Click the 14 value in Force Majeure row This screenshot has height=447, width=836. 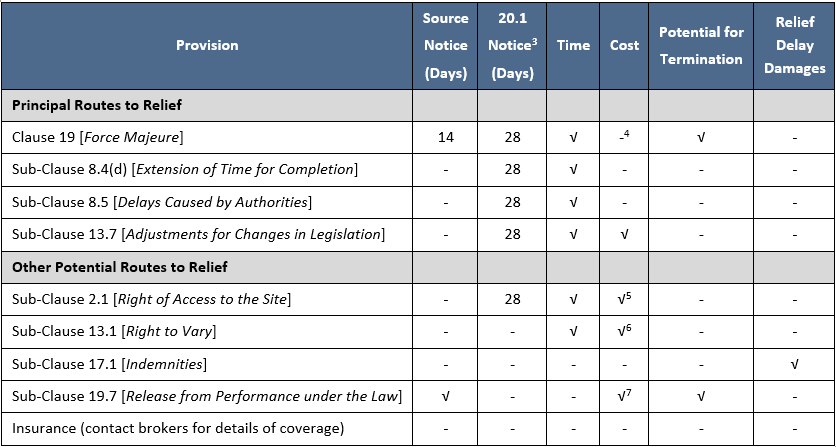pyautogui.click(x=445, y=137)
